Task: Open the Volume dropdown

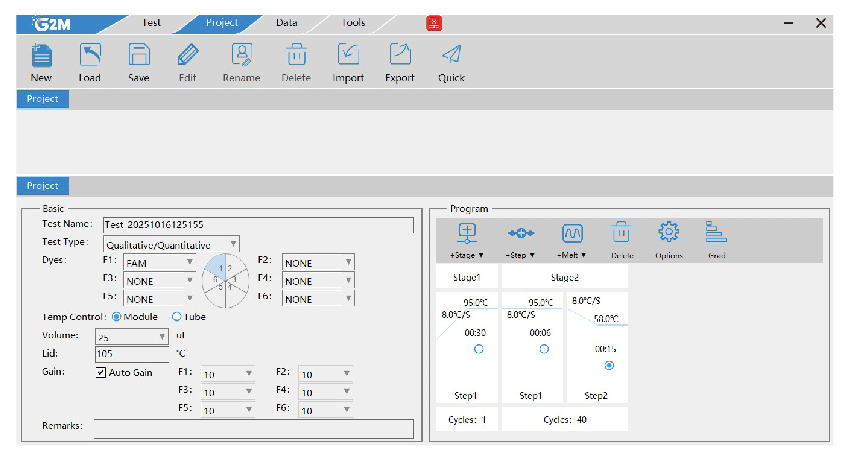Action: [x=162, y=337]
